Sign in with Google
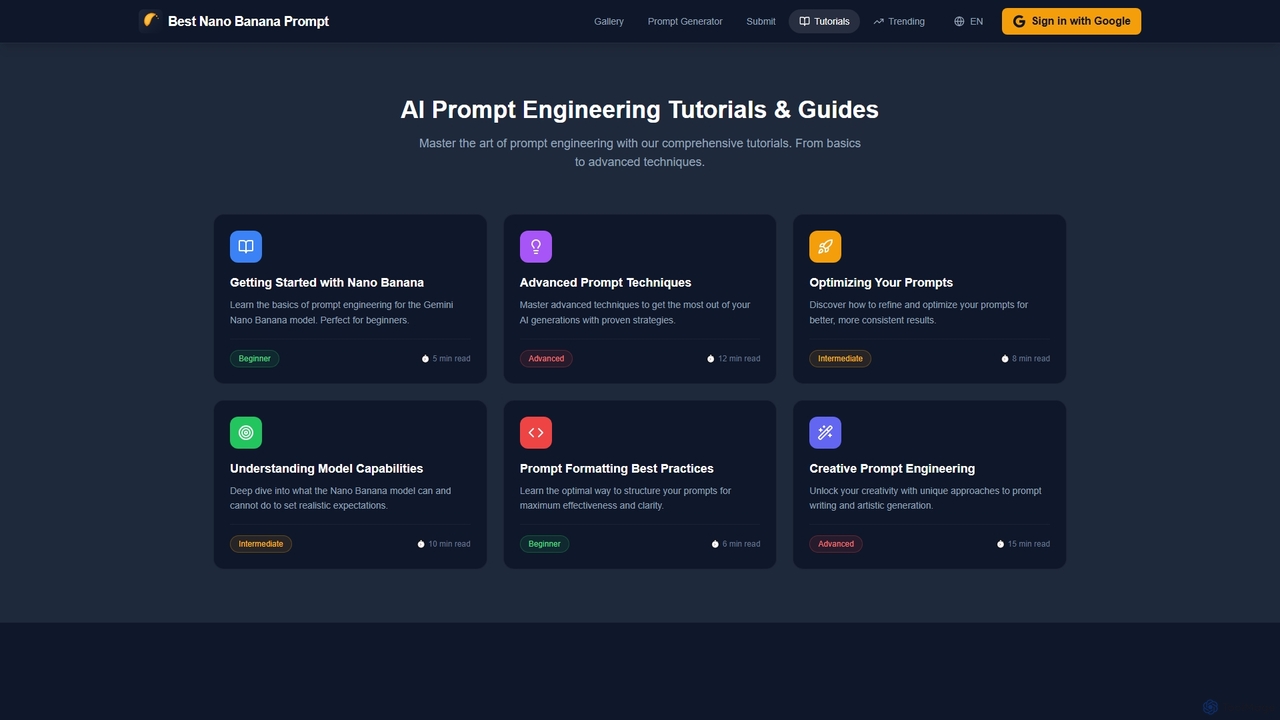Image resolution: width=1280 pixels, height=720 pixels. 1071,21
